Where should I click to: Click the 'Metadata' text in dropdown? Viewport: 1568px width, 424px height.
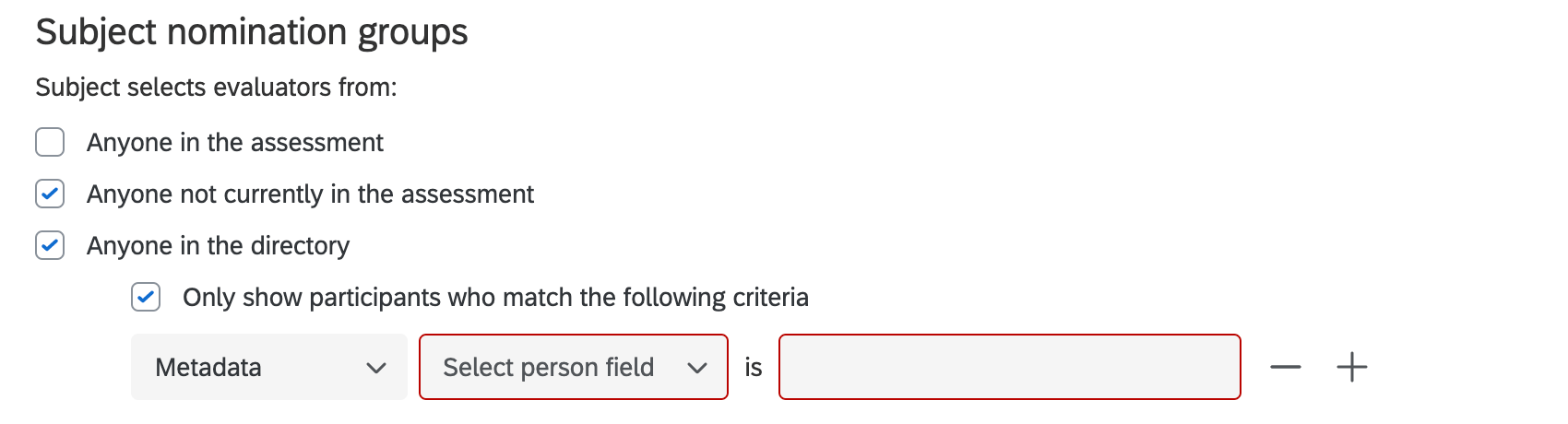208,368
